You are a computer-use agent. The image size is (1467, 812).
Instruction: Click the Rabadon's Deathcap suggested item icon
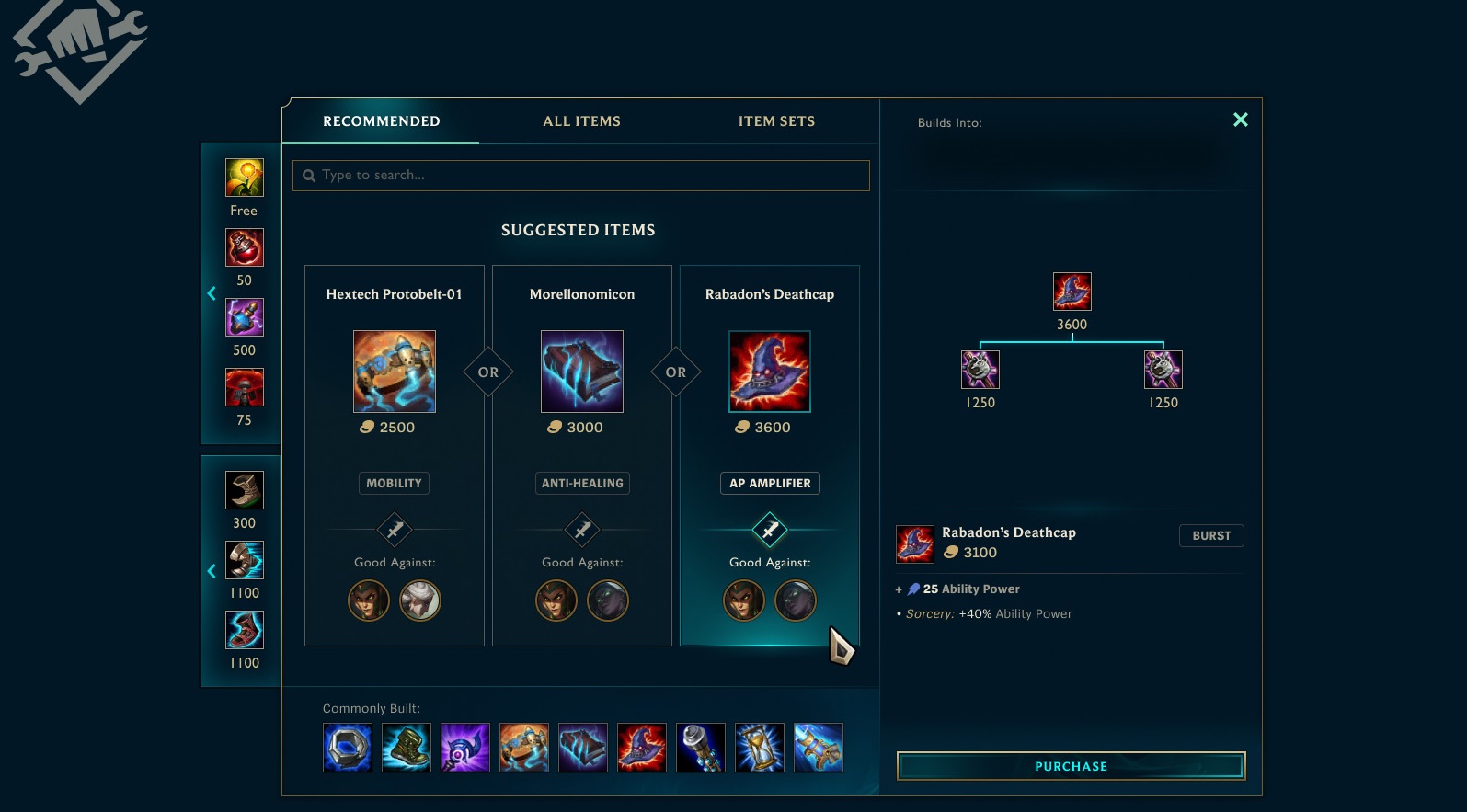tap(770, 372)
